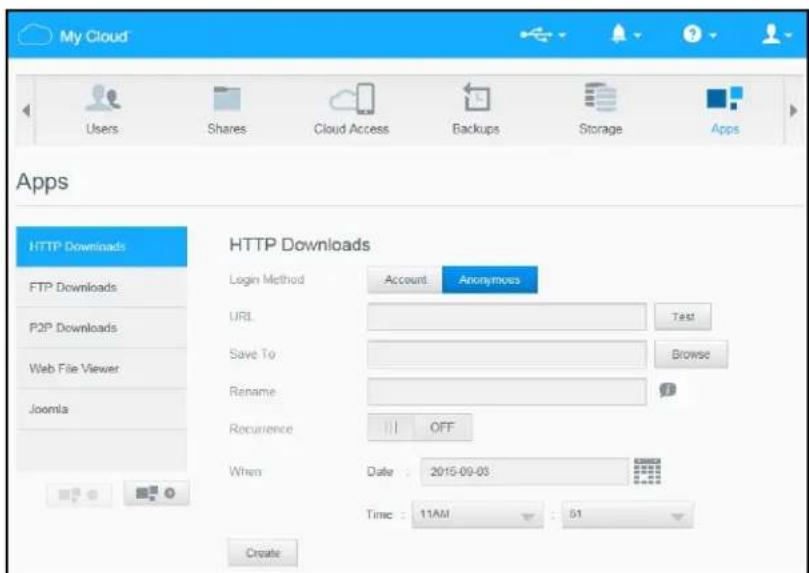Image resolution: width=809 pixels, height=573 pixels.
Task: Choose Account login method
Action: (x=404, y=280)
